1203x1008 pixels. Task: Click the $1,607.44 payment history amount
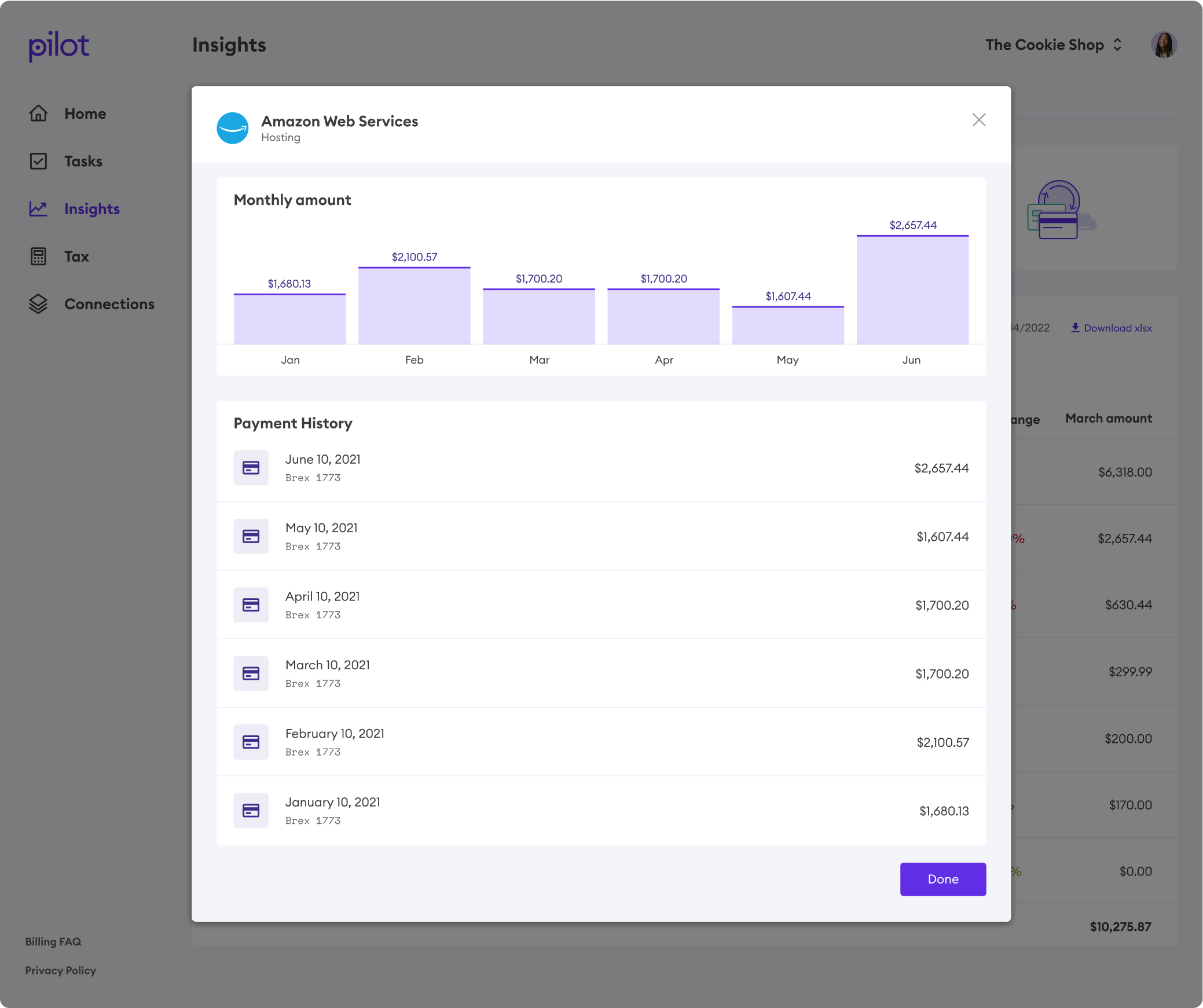tap(942, 537)
